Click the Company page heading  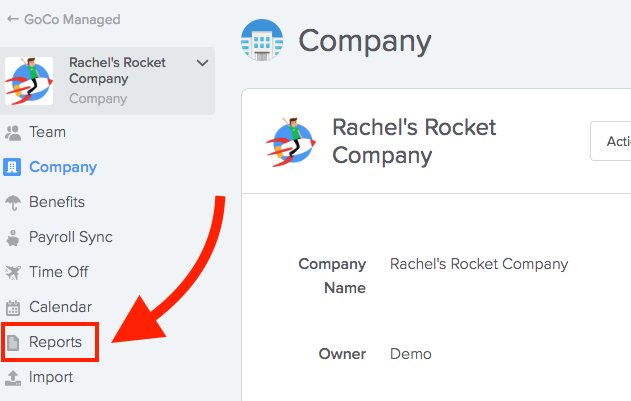pos(365,41)
